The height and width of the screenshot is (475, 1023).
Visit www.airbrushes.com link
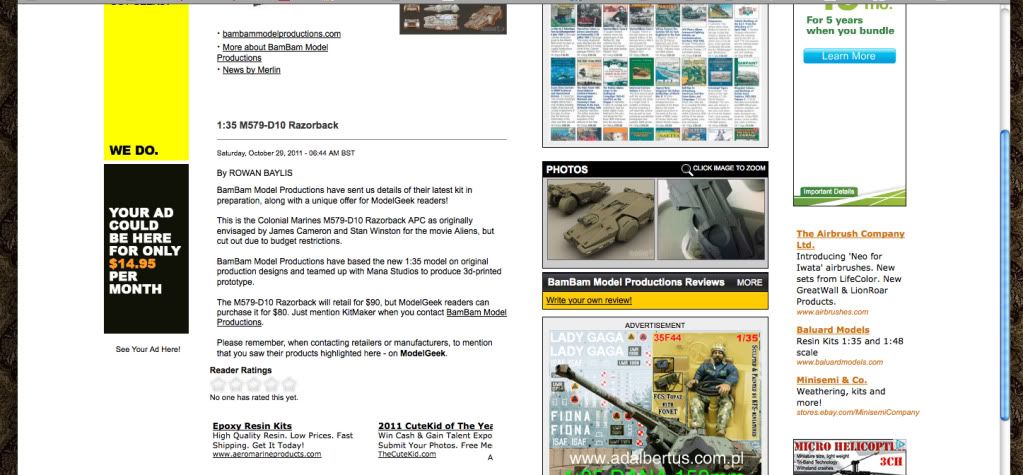coord(832,312)
